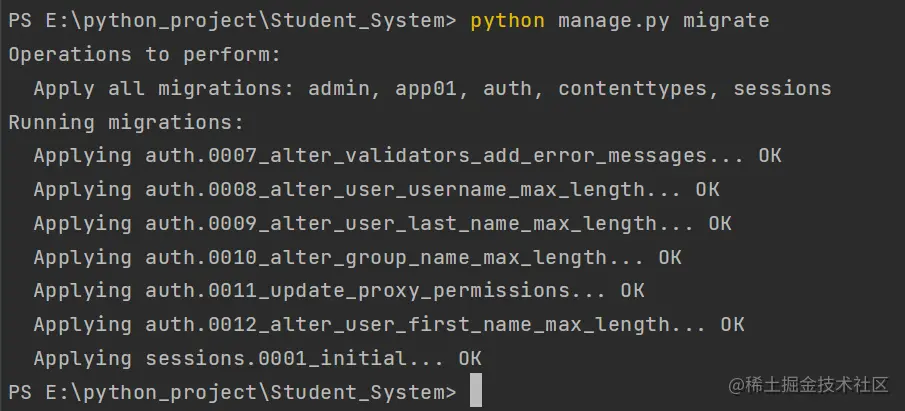Click the auth.0007_alter_validators_add_error_messages migration text
The image size is (905, 411).
click(x=426, y=156)
